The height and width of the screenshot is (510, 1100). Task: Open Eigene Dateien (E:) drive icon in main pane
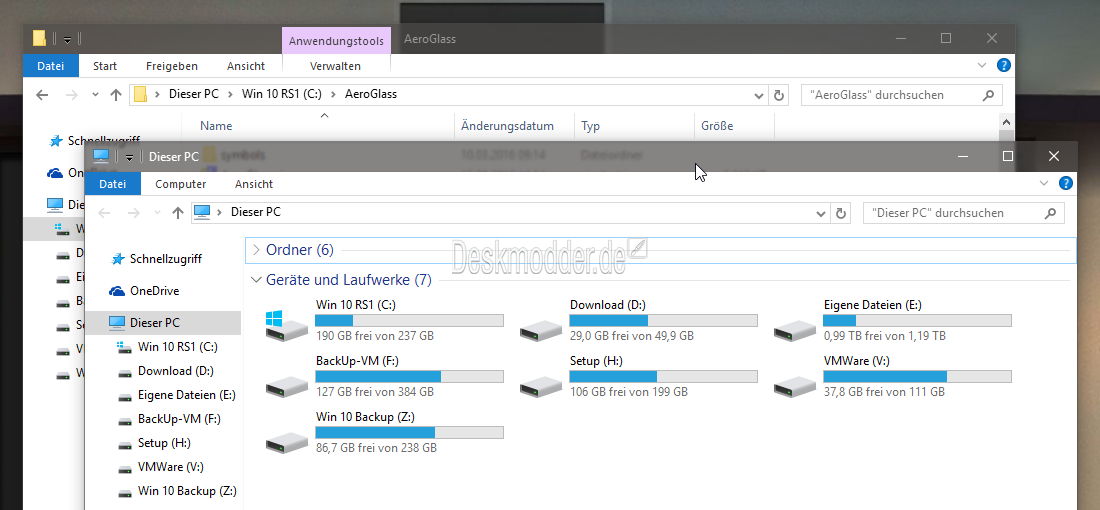tap(795, 330)
